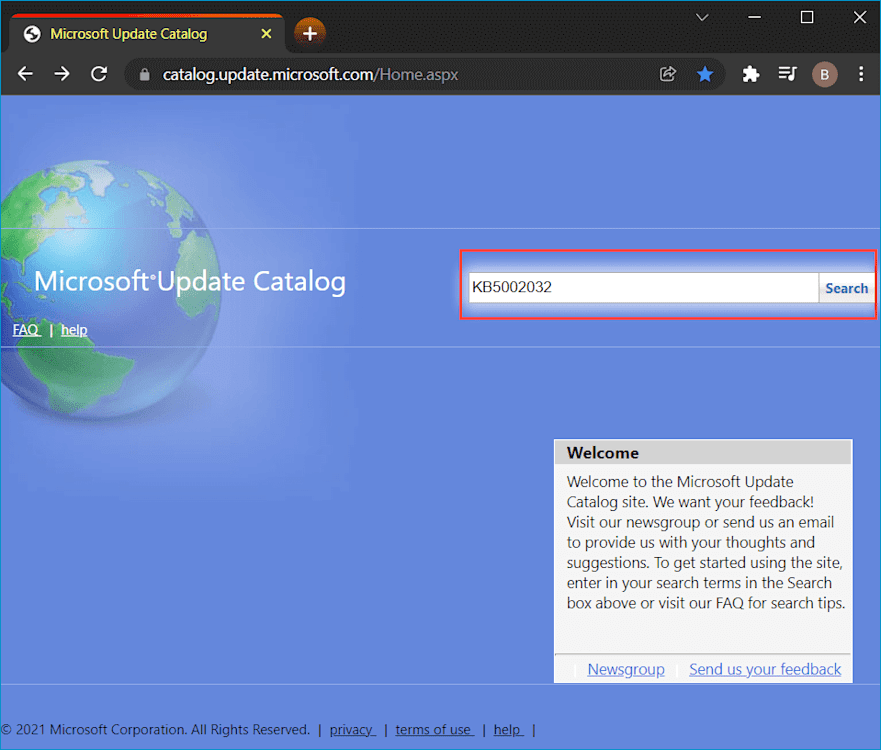Screen dimensions: 881x750
Task: Focus the KB5002032 search box
Action: click(643, 287)
